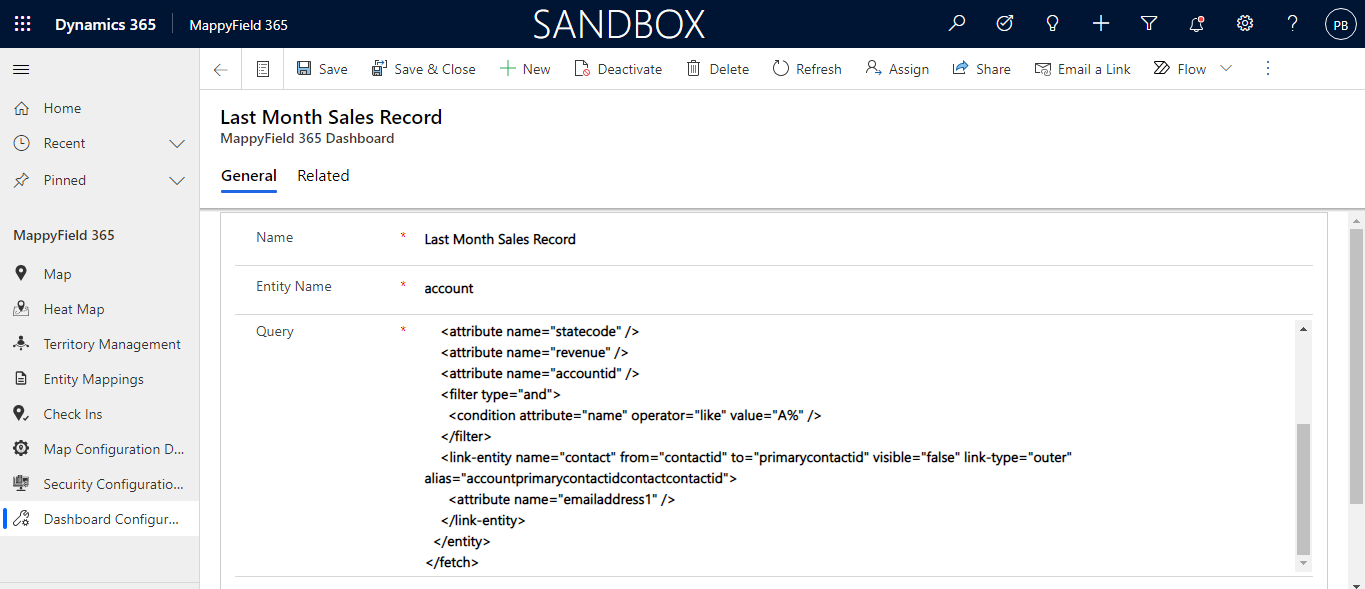Viewport: 1365px width, 589px height.
Task: Open the PB user account avatar
Action: coord(1341,25)
